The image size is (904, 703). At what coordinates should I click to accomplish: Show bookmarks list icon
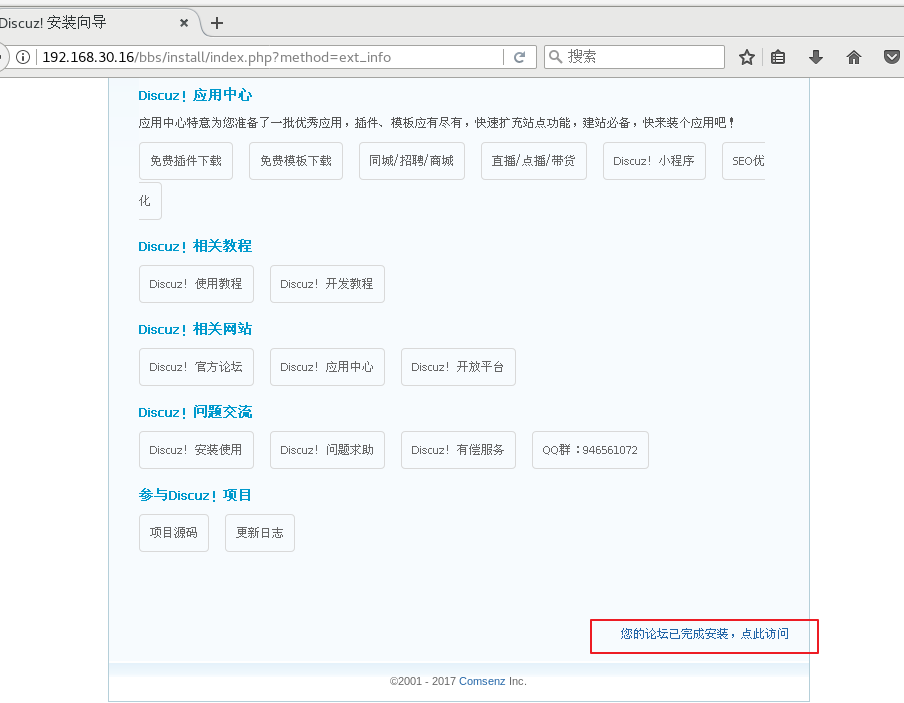pos(778,57)
